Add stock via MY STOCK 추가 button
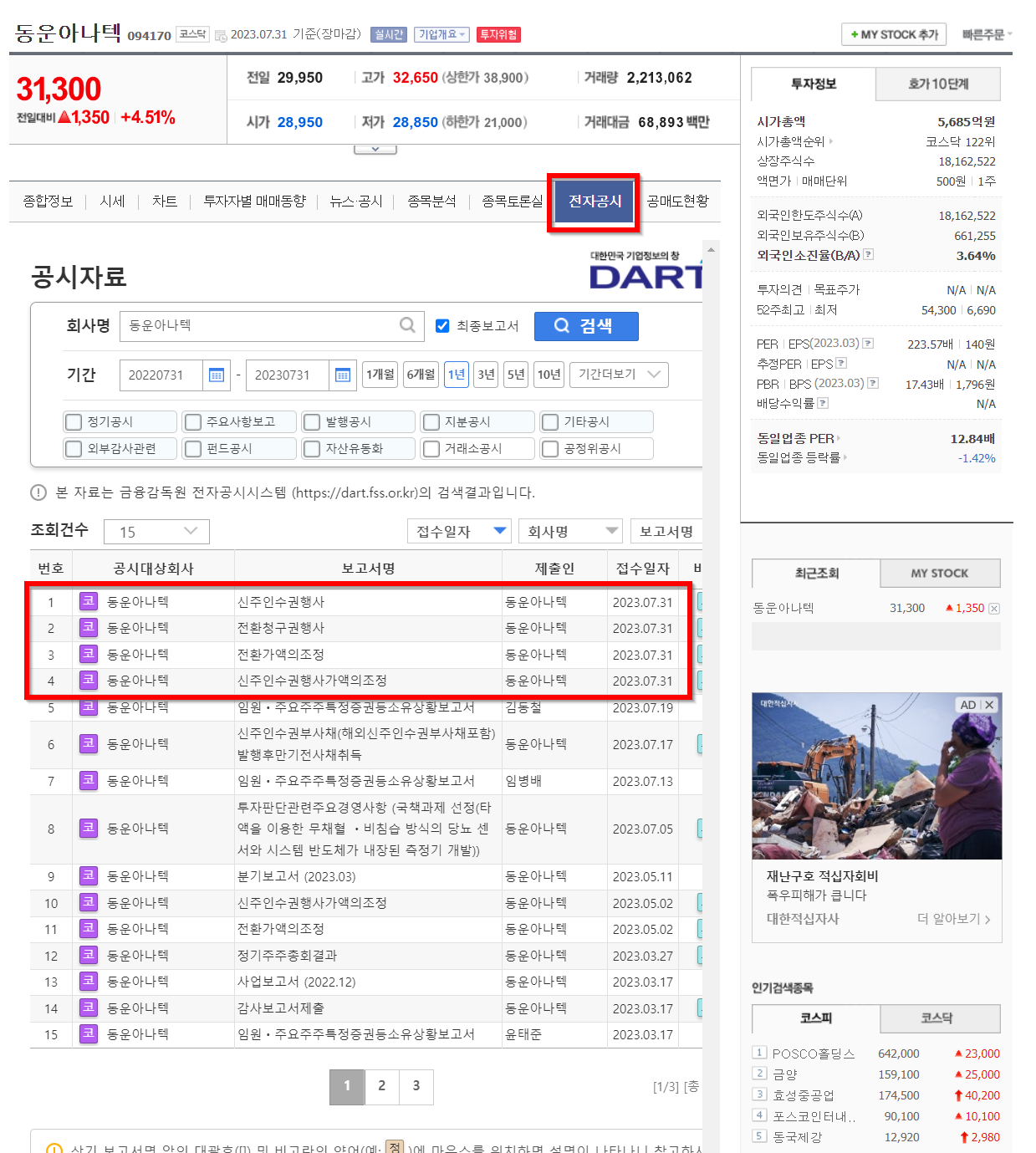1036x1153 pixels. pos(894,34)
